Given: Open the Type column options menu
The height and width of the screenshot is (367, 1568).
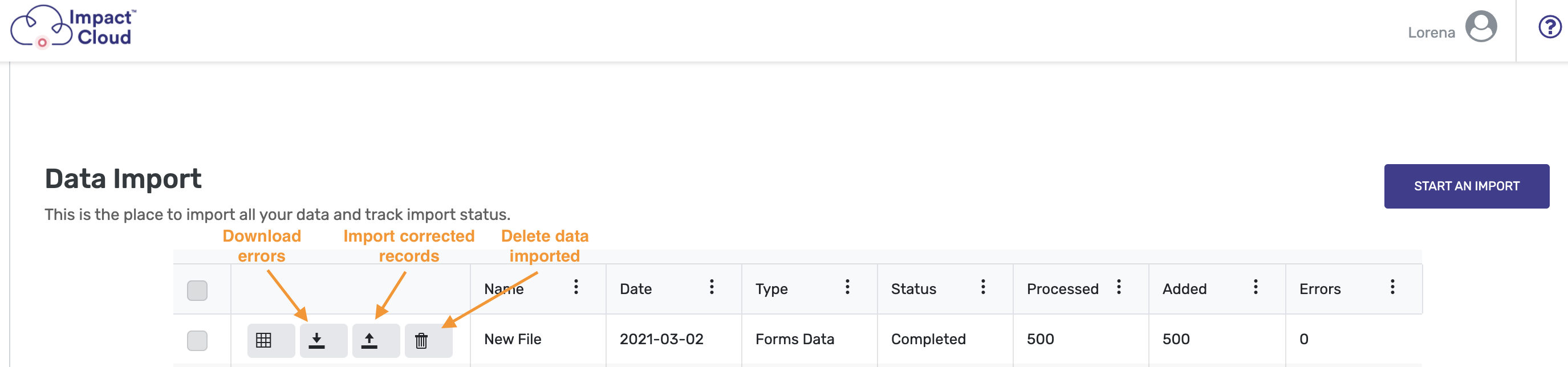Looking at the screenshot, I should point(847,287).
